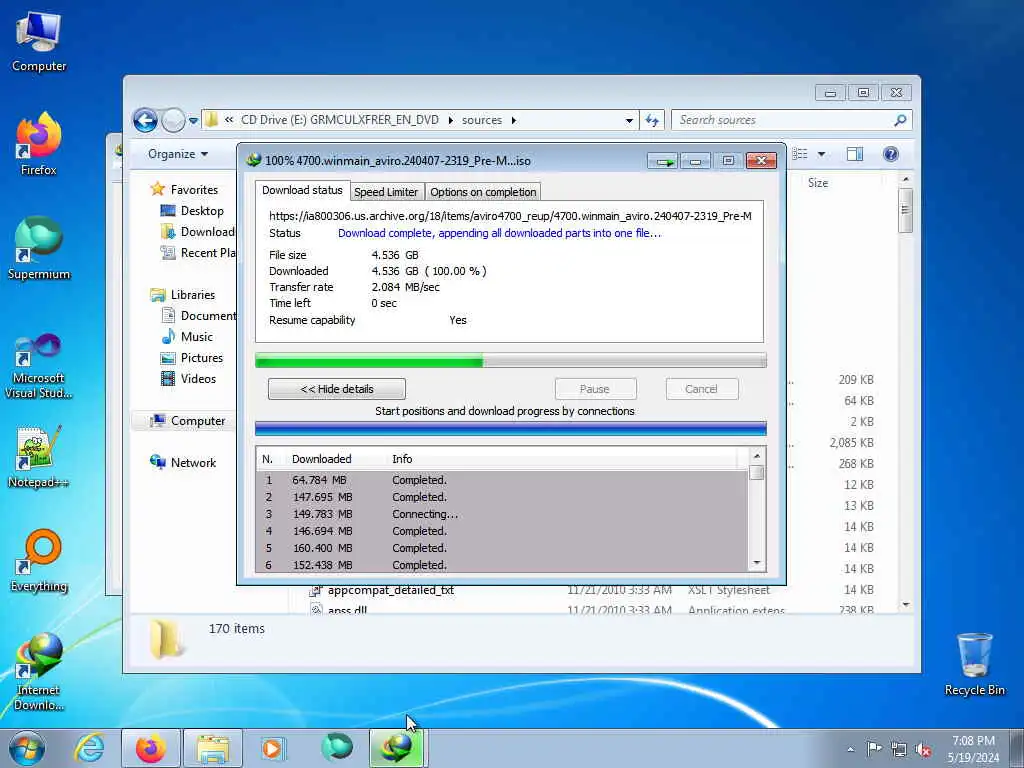Switch to Supermium in the taskbar

(x=337, y=748)
